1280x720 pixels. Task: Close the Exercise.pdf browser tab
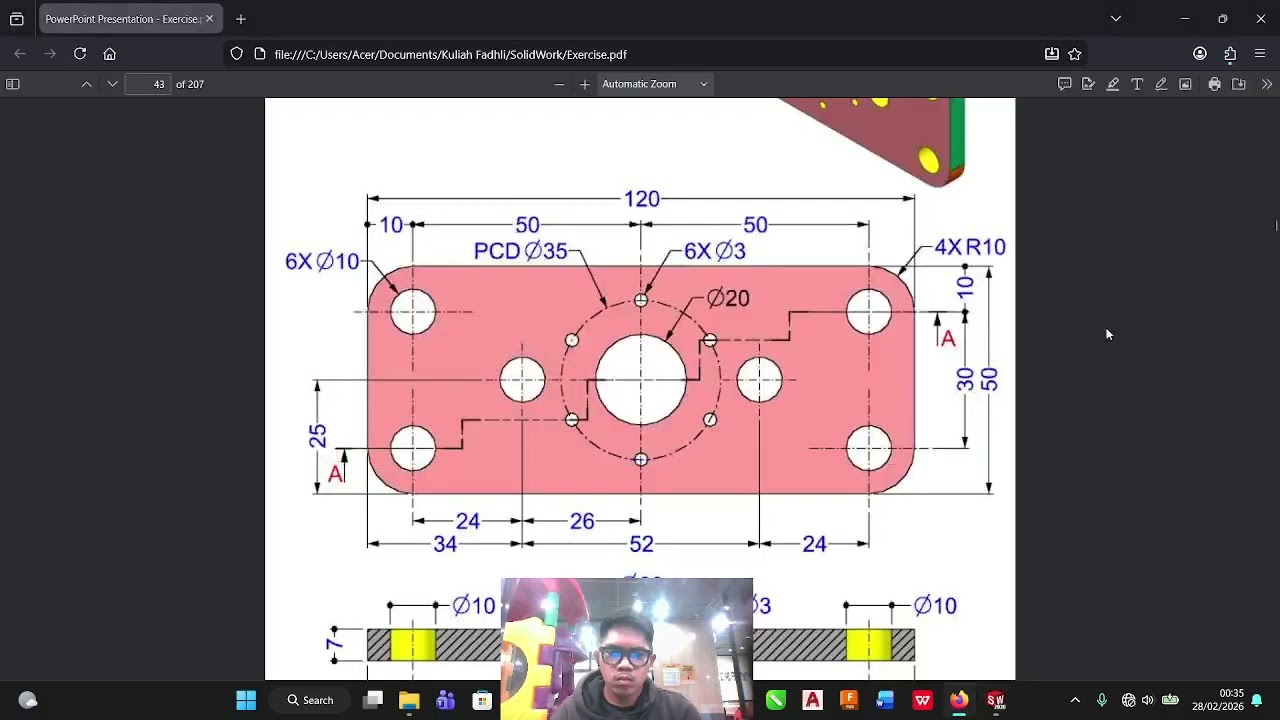(x=209, y=19)
